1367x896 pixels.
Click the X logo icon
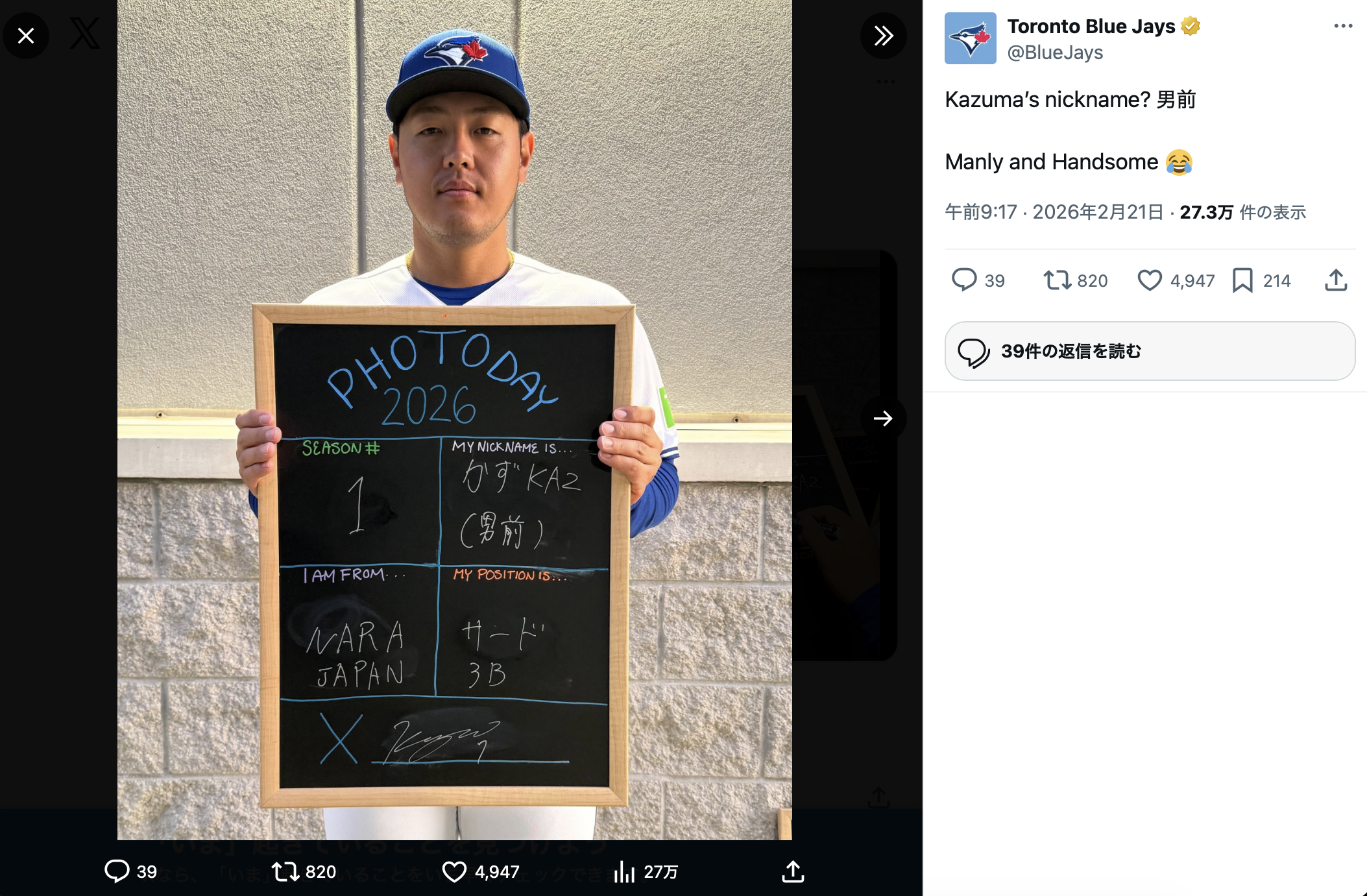[x=85, y=34]
